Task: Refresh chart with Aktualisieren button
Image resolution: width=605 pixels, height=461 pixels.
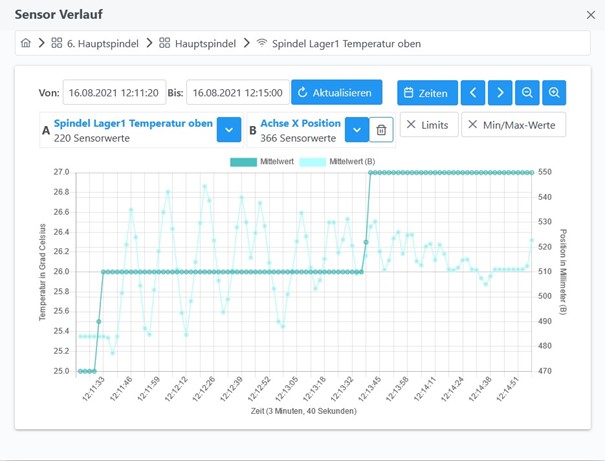Action: click(x=337, y=93)
